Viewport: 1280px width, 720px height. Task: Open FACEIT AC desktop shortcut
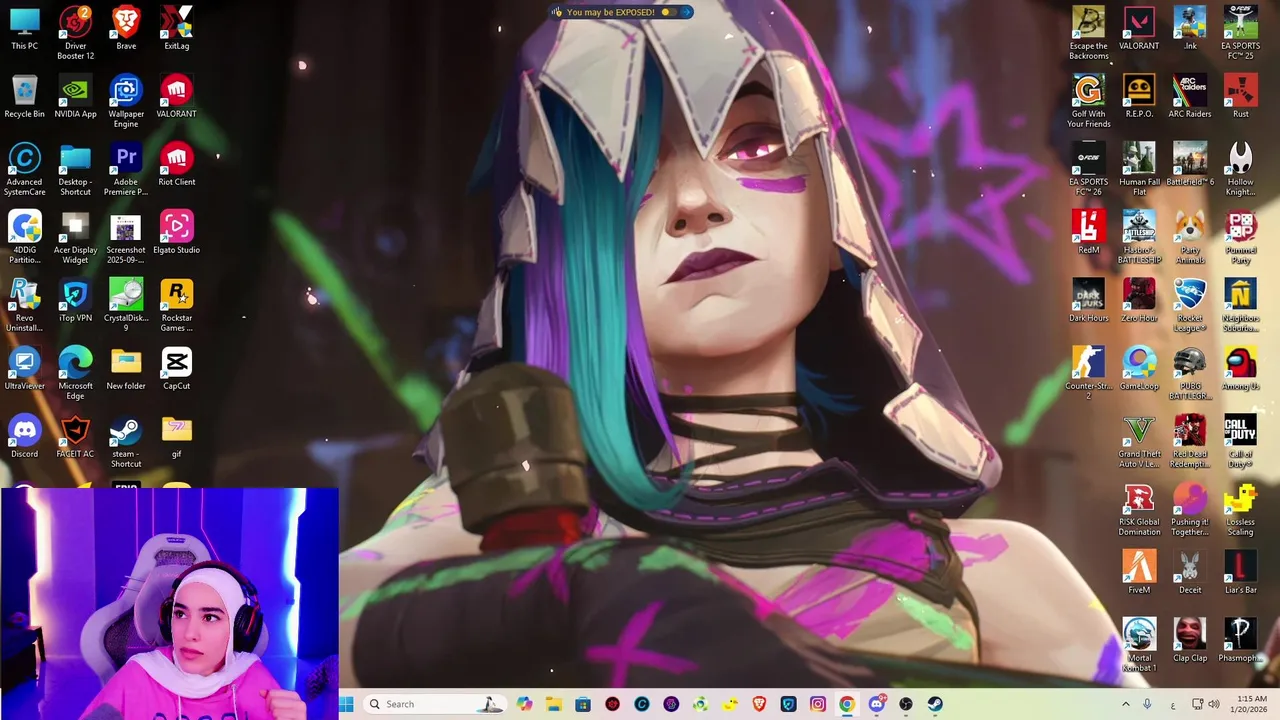point(75,437)
